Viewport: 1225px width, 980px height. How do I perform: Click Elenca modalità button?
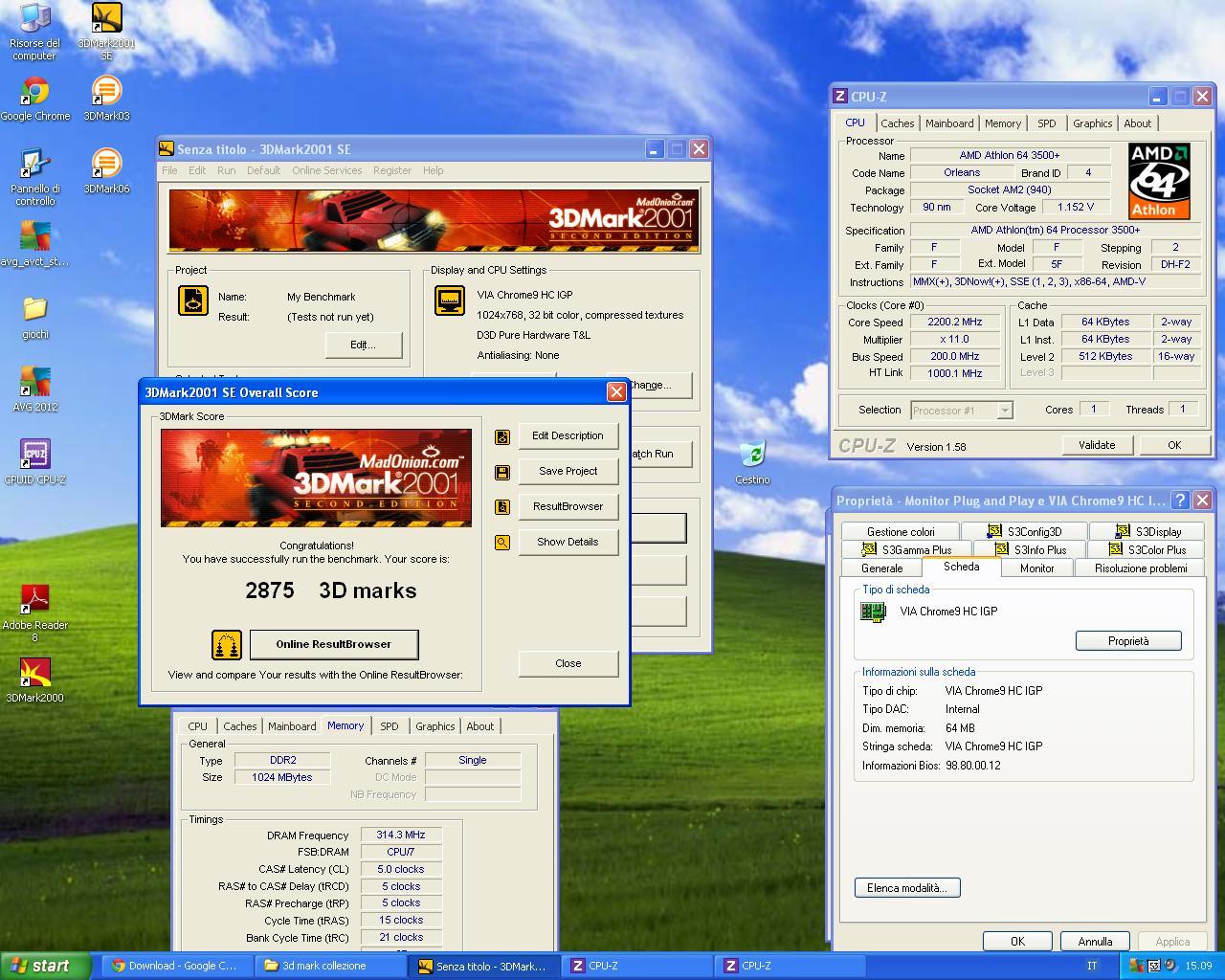pos(907,888)
